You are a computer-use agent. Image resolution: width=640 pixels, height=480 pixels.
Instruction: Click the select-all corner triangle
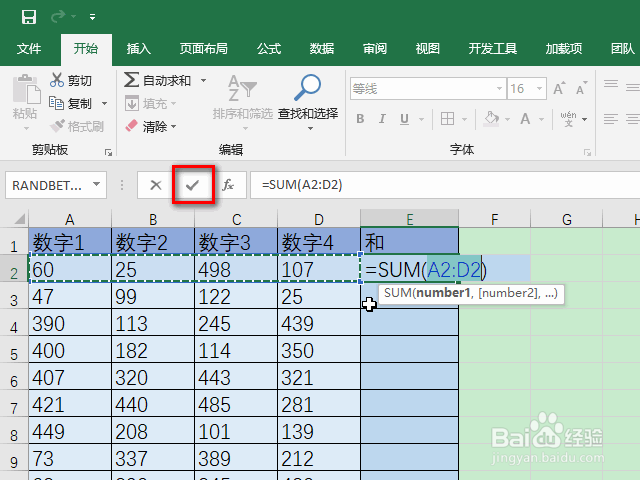(20, 219)
